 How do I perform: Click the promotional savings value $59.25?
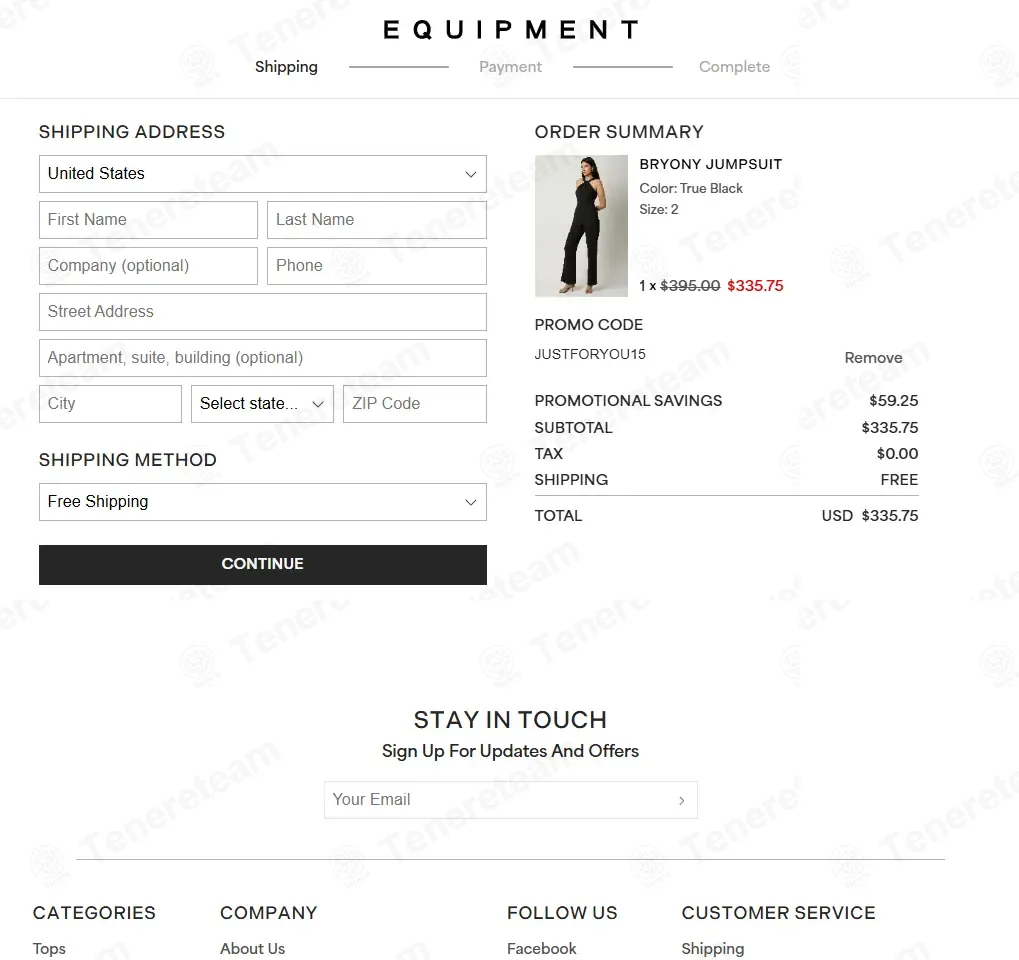pyautogui.click(x=894, y=400)
